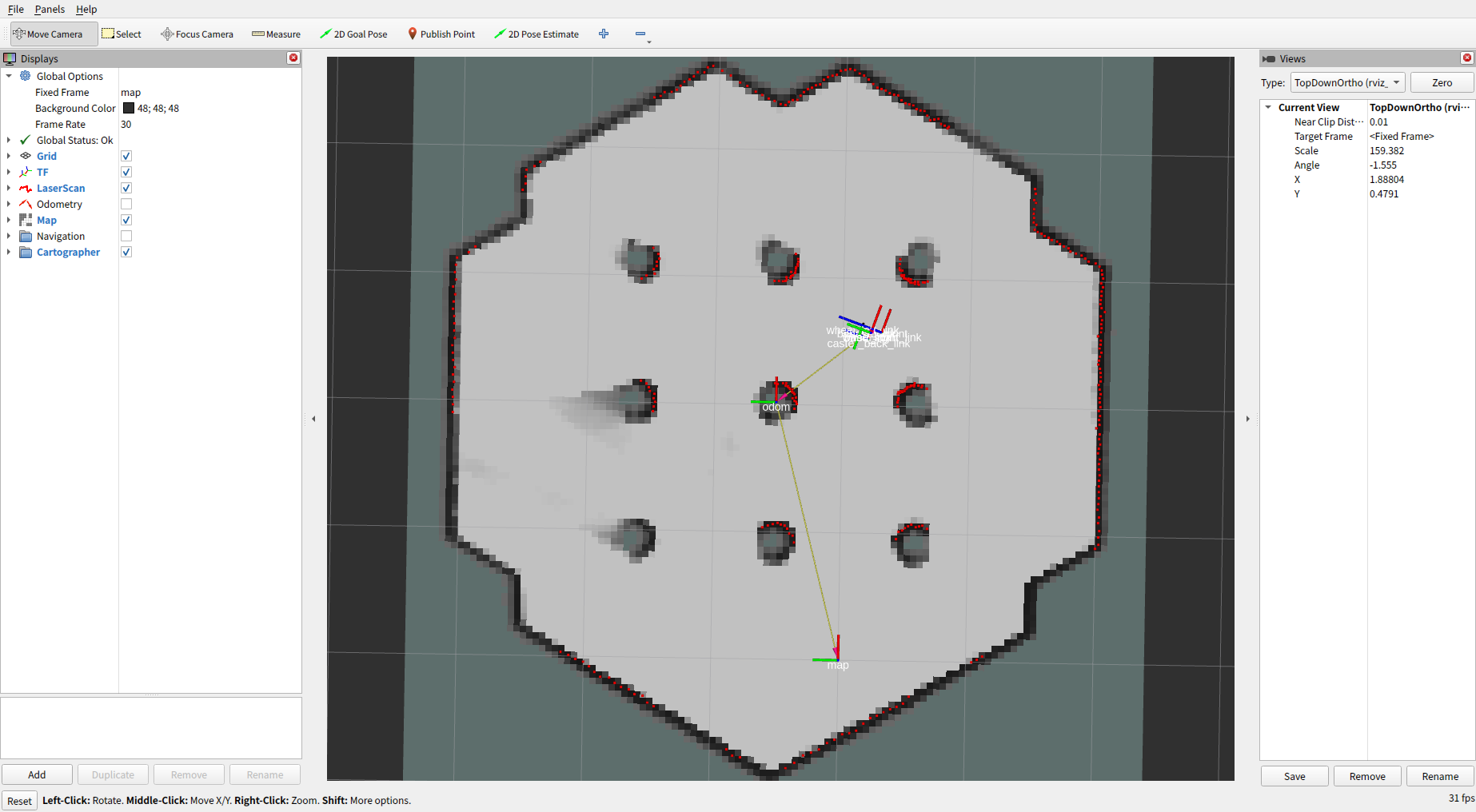Click the plus icon to add a tool

tap(604, 34)
